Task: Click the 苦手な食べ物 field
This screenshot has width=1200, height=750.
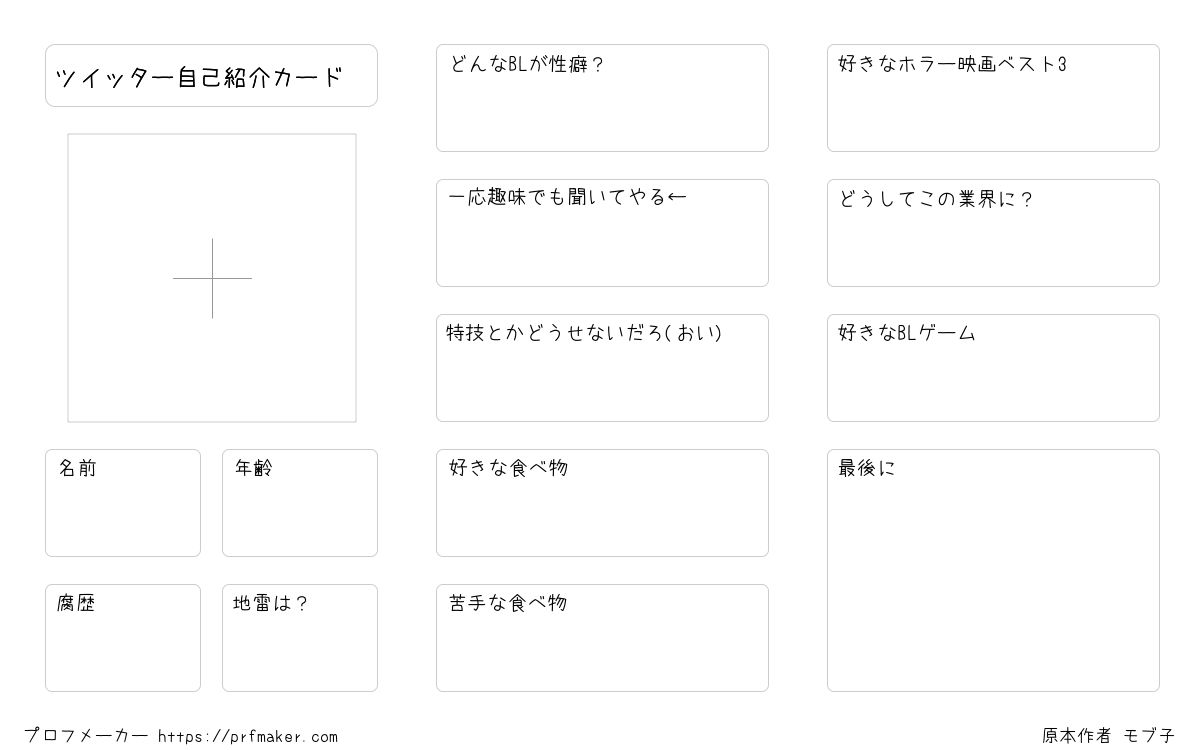Action: [602, 638]
